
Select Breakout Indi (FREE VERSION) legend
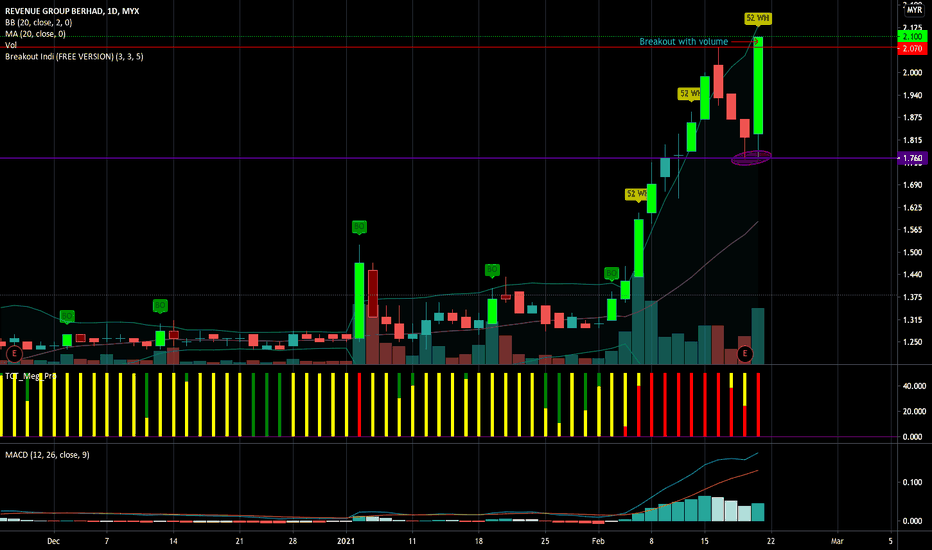click(74, 56)
